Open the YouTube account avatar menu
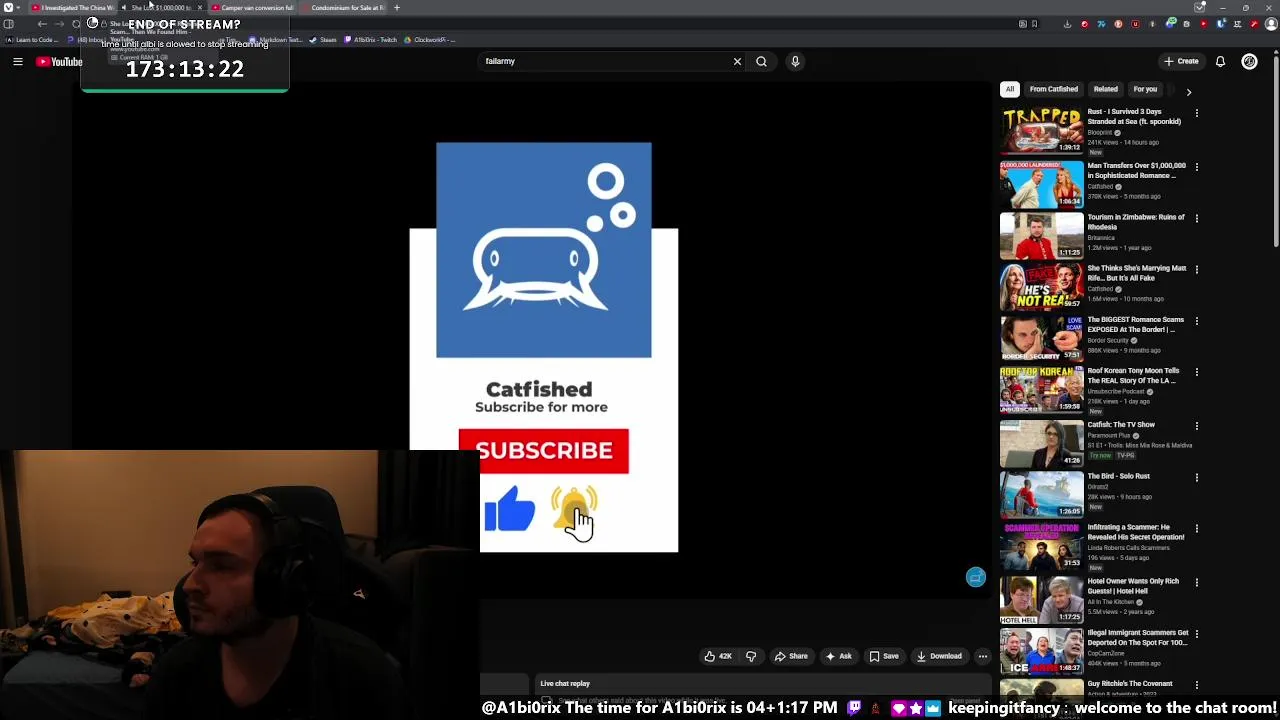The height and width of the screenshot is (720, 1280). coord(1249,61)
